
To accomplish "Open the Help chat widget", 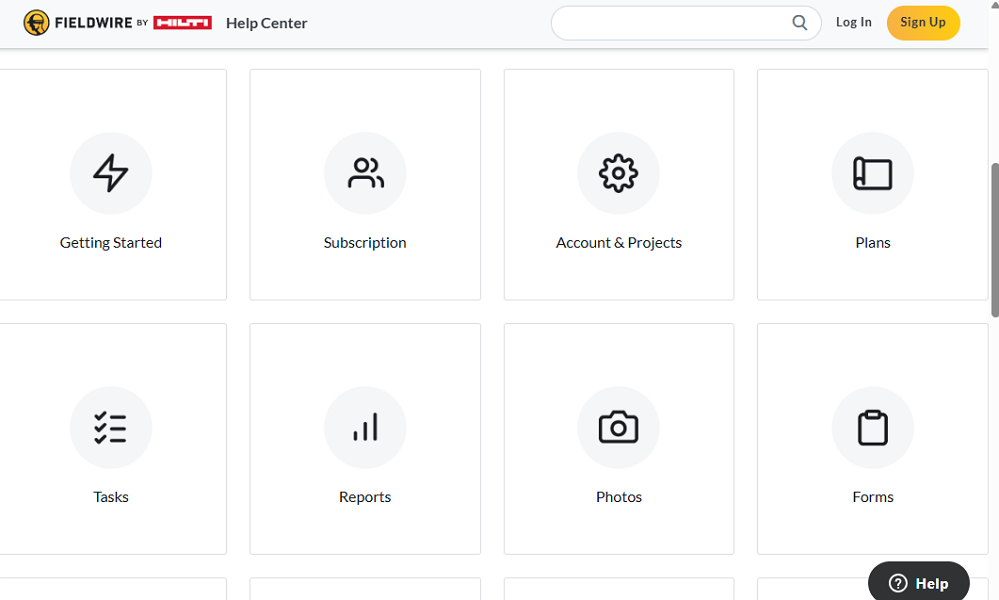I will (919, 583).
